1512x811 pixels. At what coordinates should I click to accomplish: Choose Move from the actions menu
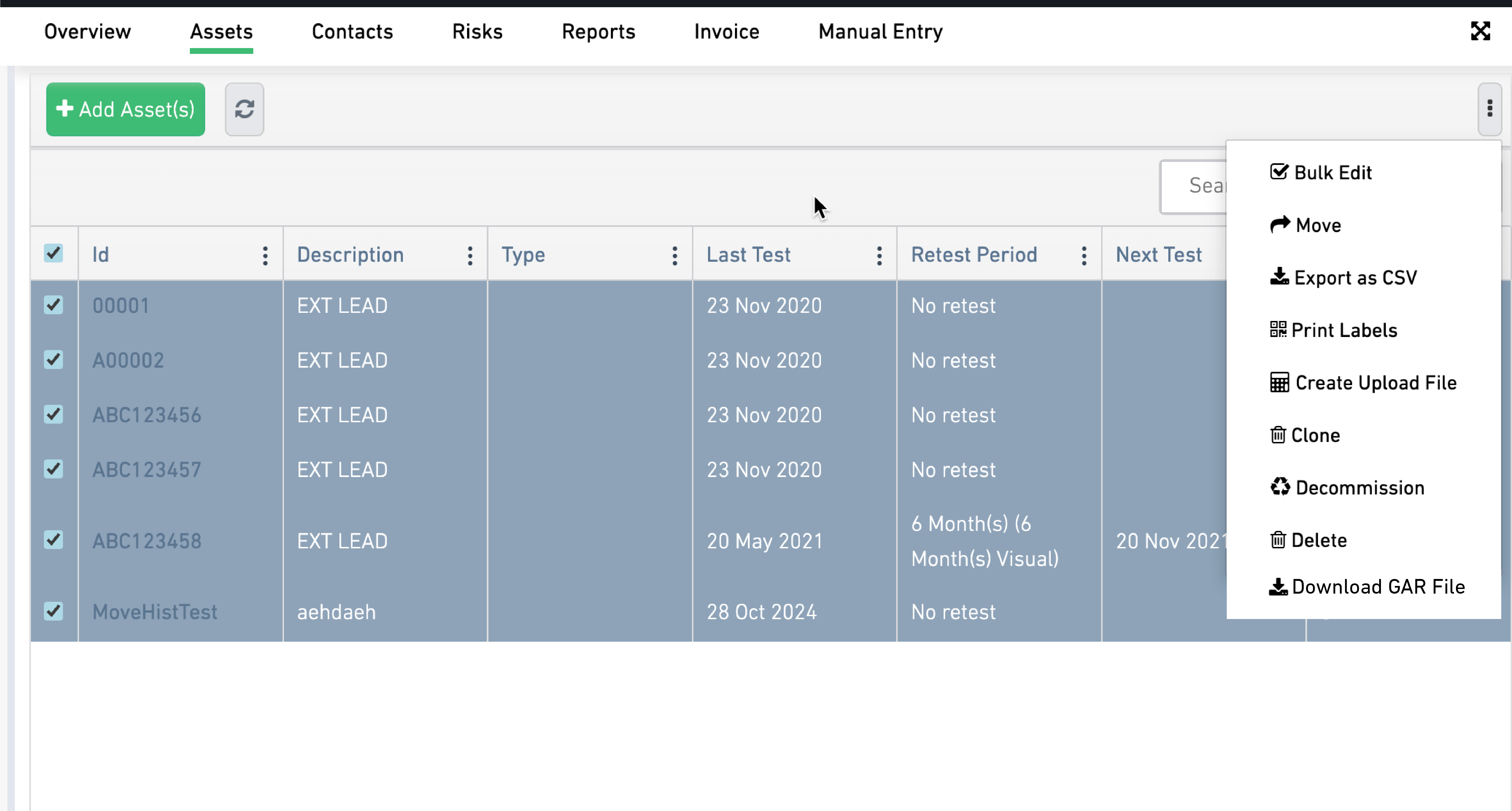(1305, 225)
